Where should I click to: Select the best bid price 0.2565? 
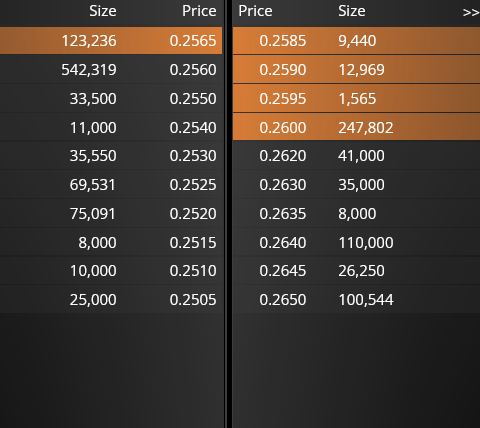click(193, 41)
